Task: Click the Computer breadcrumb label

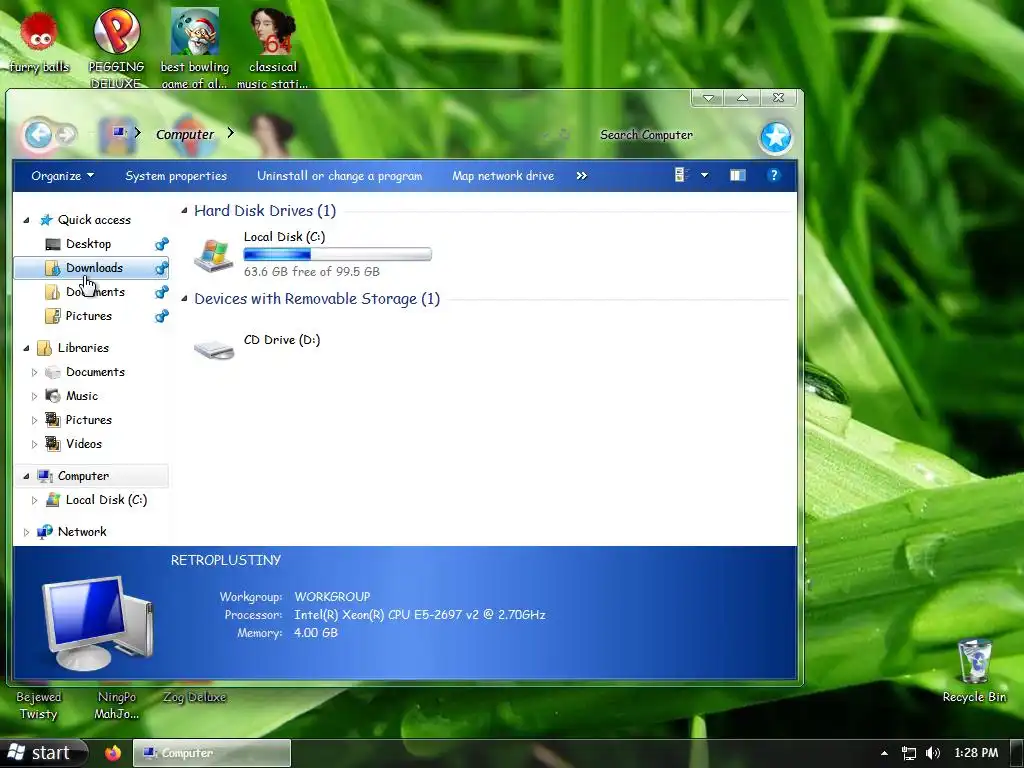Action: tap(185, 134)
